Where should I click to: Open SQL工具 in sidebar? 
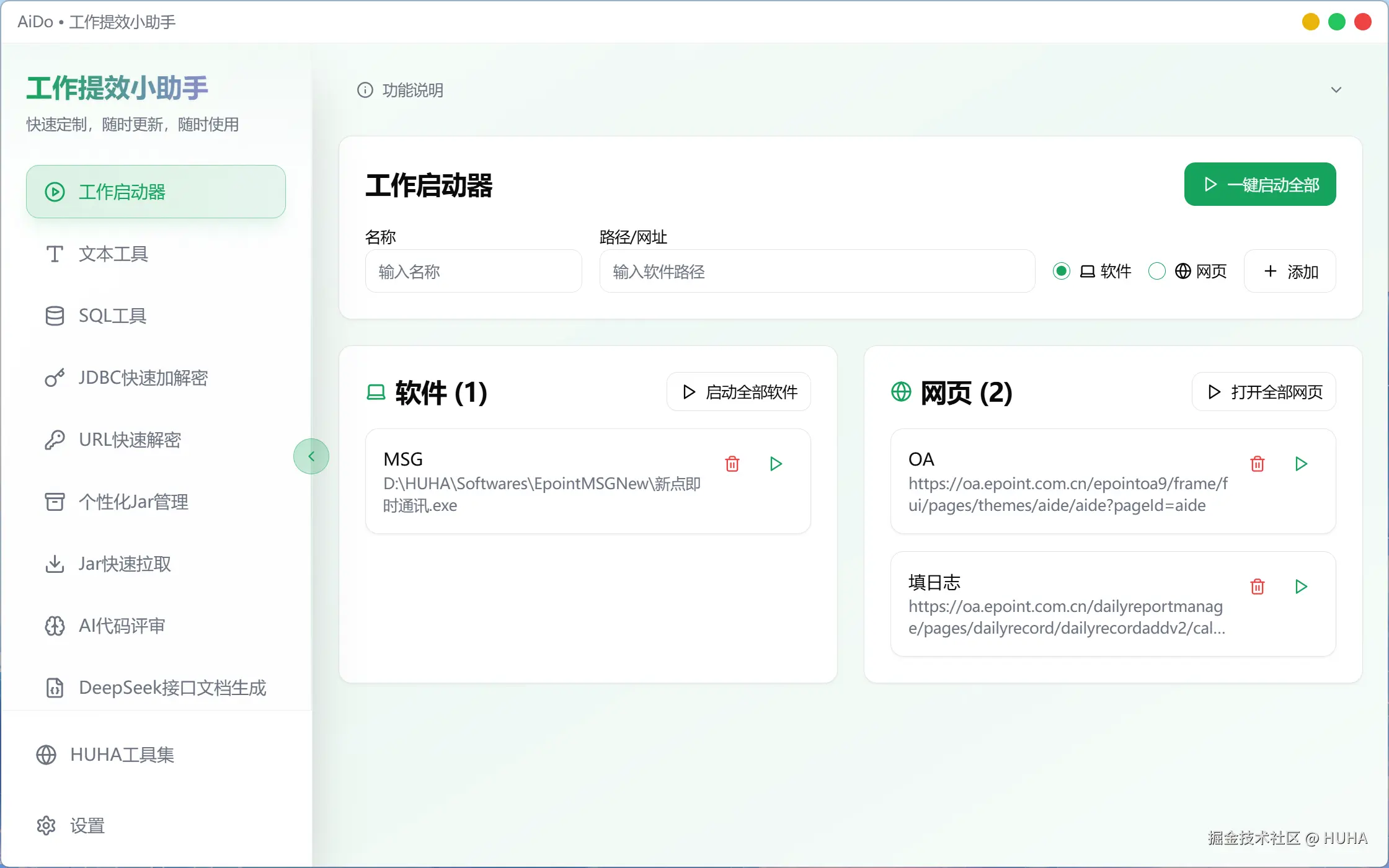[x=113, y=316]
